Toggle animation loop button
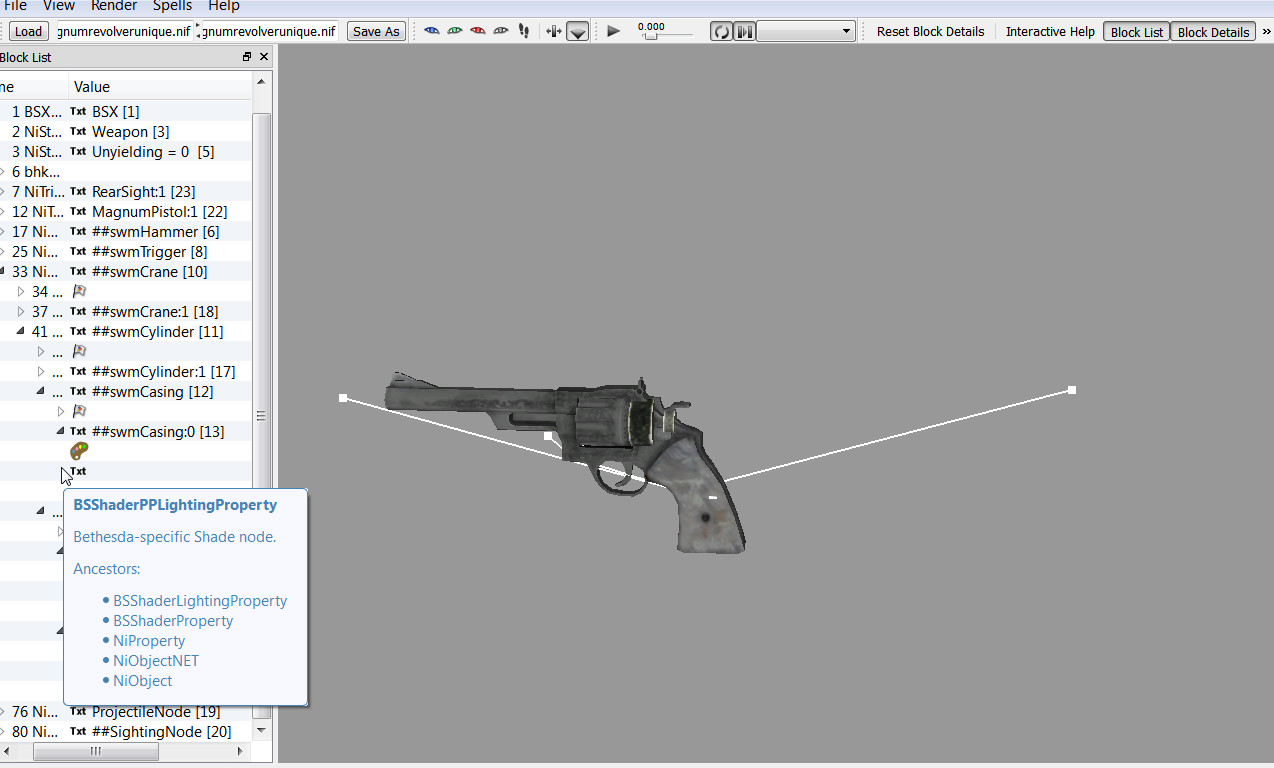The height and width of the screenshot is (768, 1274). pos(721,32)
